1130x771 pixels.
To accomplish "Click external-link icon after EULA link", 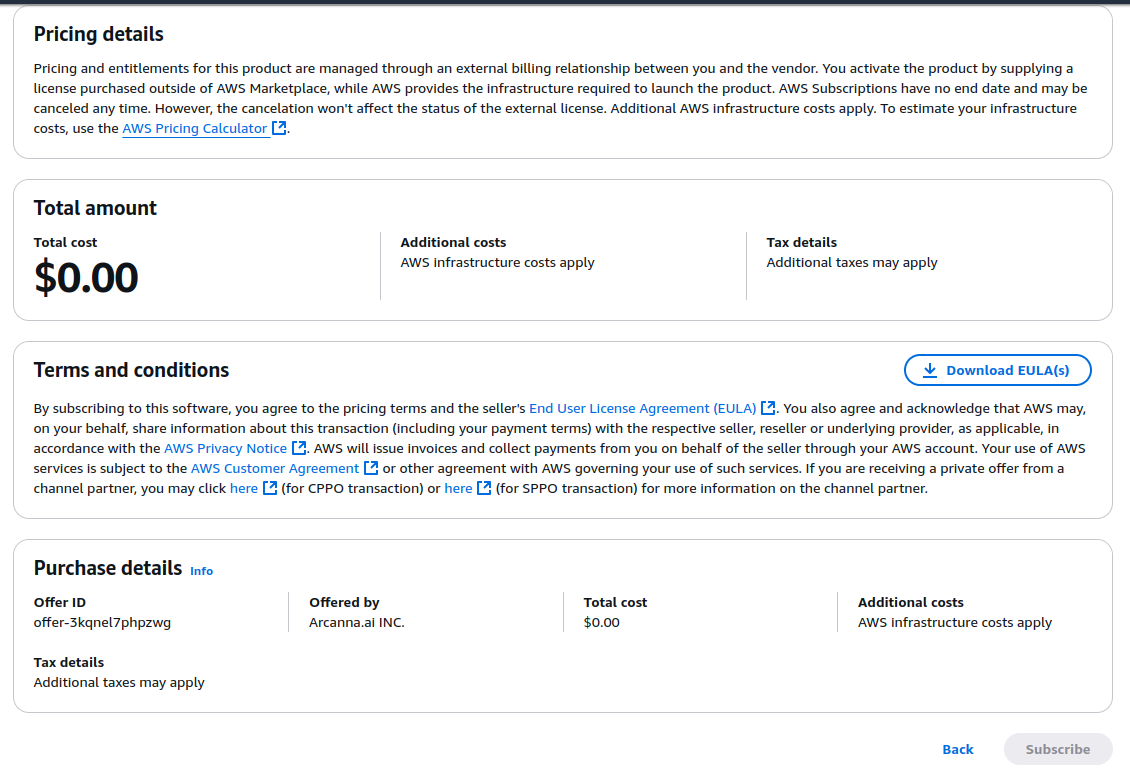I will click(x=768, y=408).
